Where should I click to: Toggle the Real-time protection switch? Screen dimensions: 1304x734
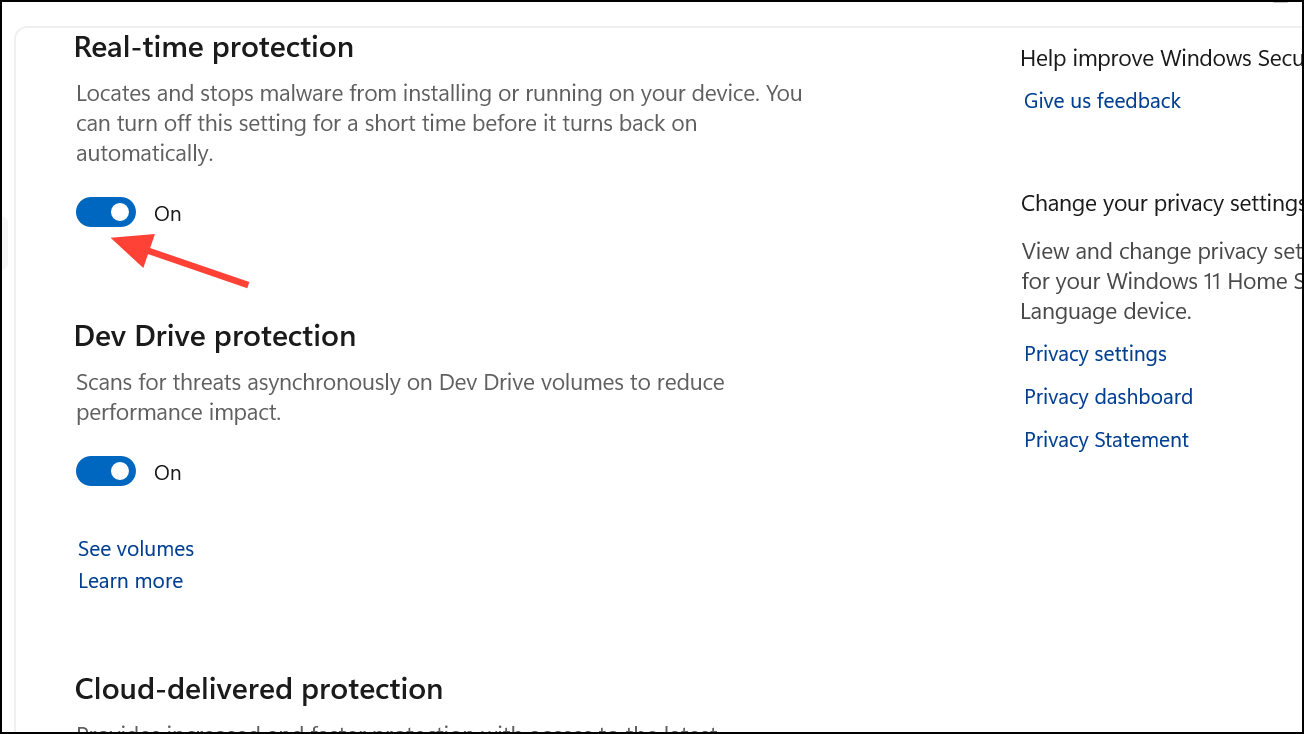[105, 212]
